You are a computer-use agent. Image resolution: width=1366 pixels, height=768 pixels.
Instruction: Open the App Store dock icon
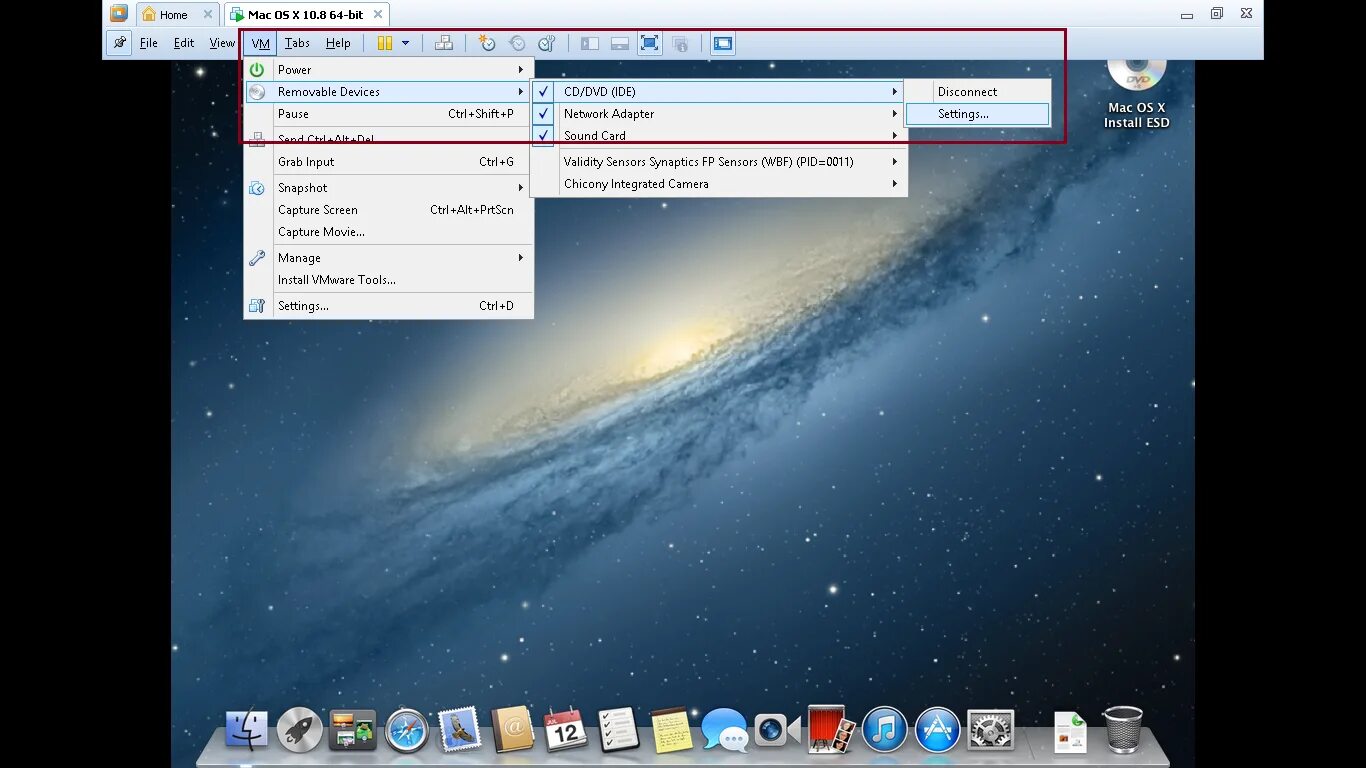pyautogui.click(x=938, y=731)
